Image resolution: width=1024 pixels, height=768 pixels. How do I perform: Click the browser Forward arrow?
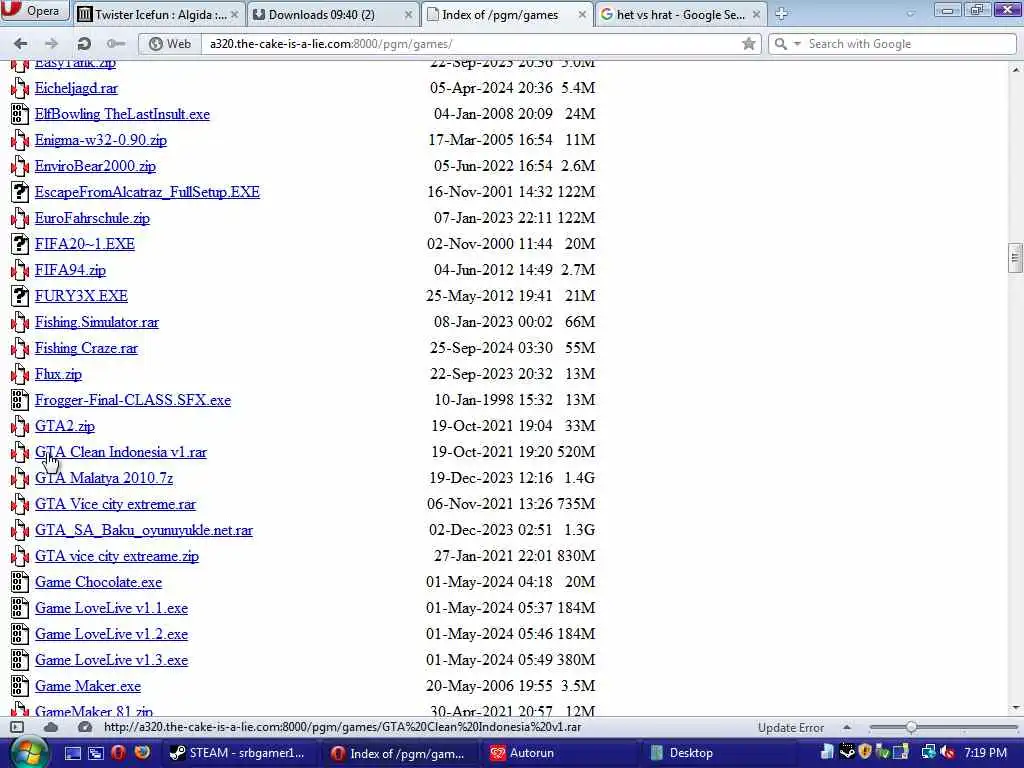pyautogui.click(x=51, y=44)
